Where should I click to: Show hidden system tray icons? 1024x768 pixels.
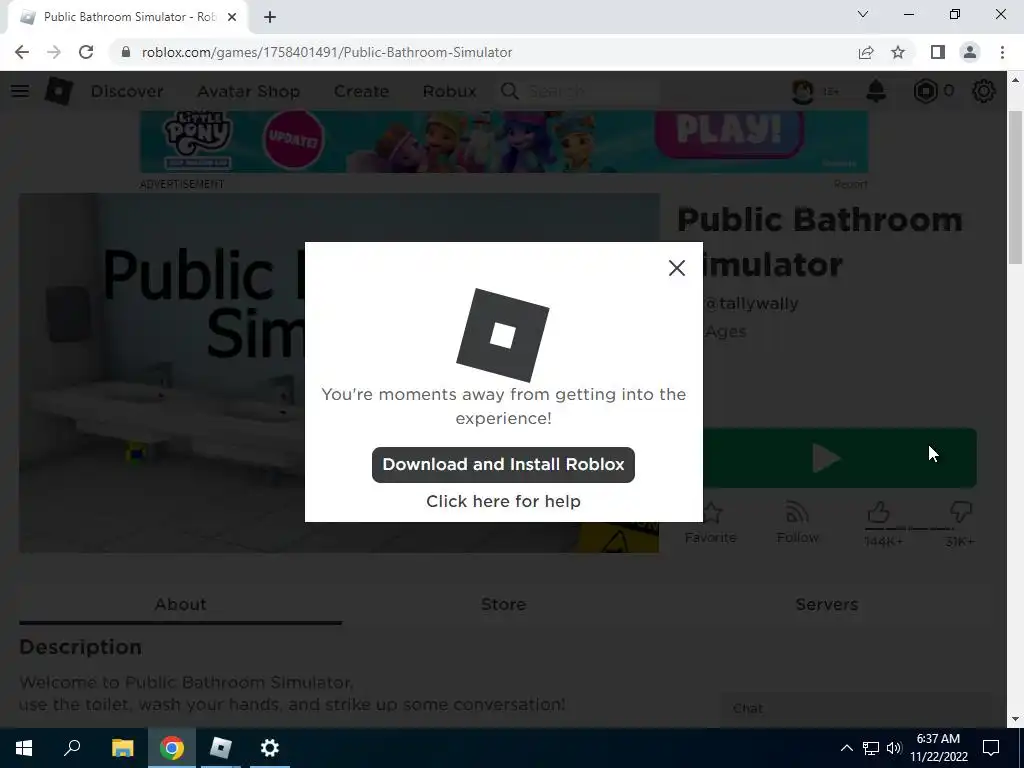pyautogui.click(x=846, y=748)
